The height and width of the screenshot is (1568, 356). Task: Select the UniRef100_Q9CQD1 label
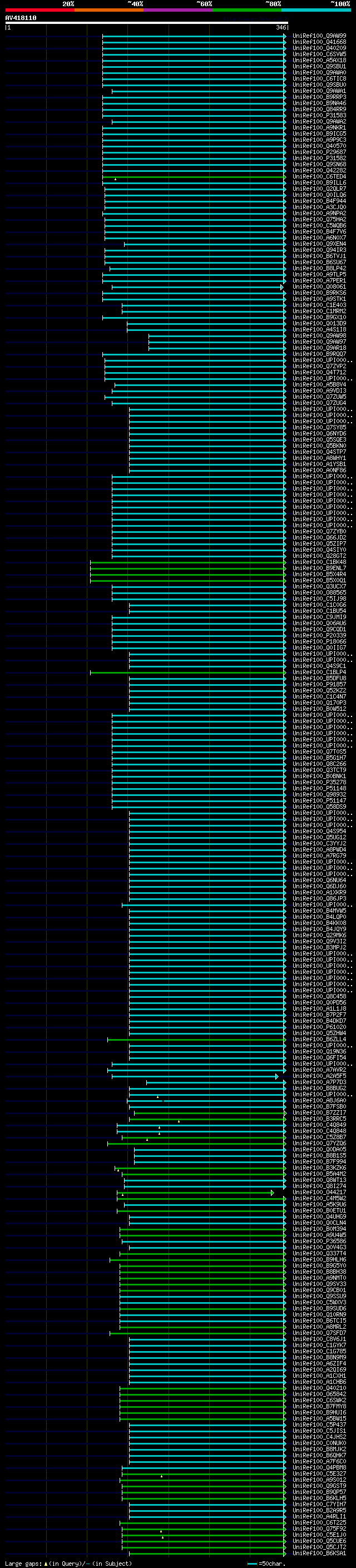click(319, 630)
